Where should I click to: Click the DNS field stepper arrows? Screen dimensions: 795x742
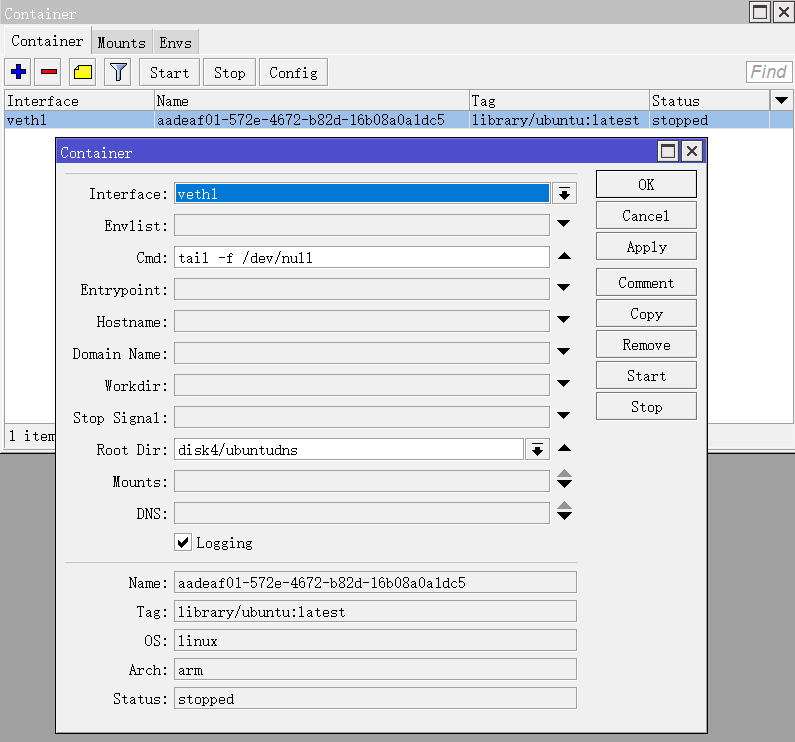coord(564,512)
